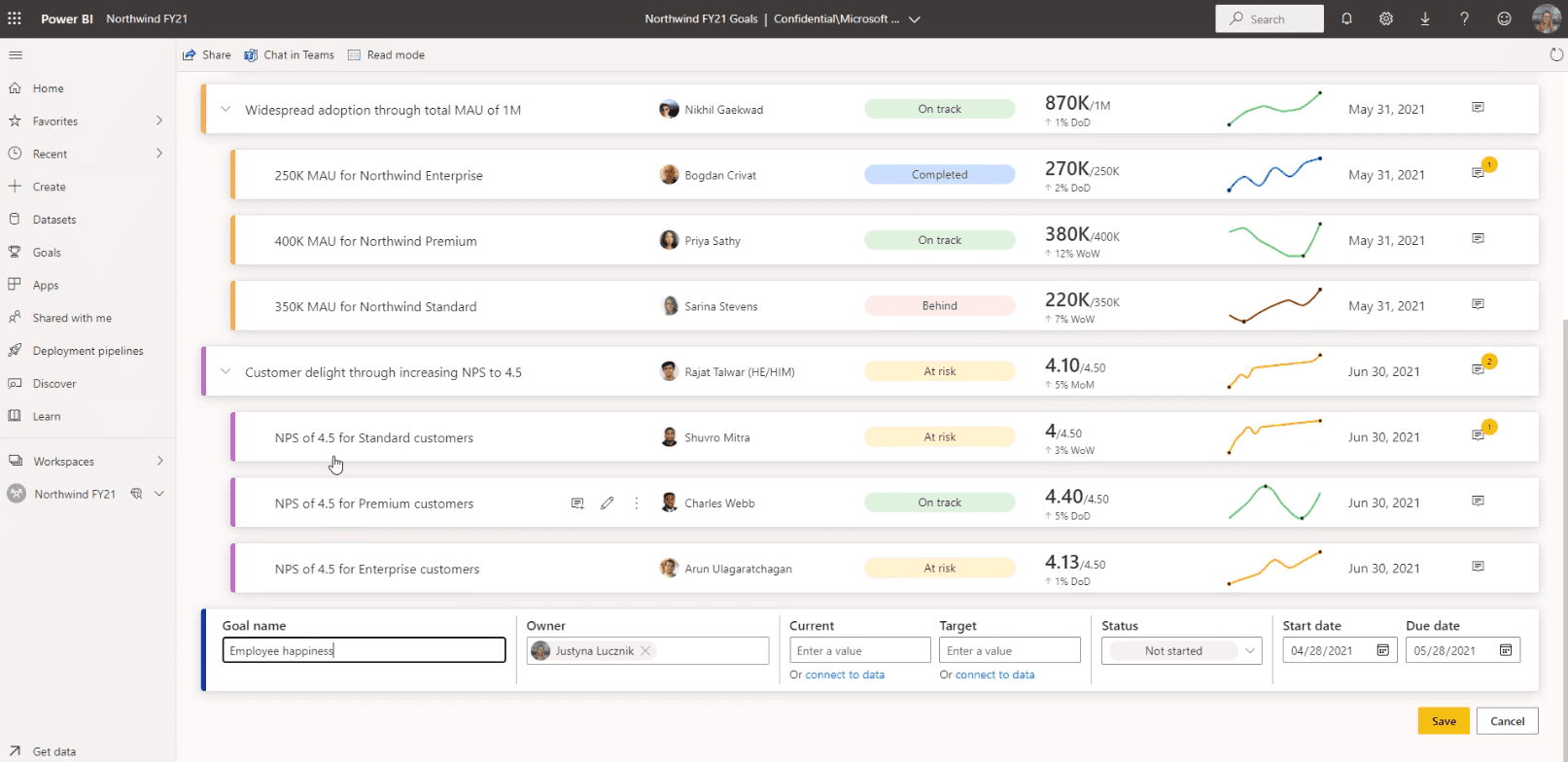The height and width of the screenshot is (762, 1568).
Task: Collapse the Widespread adoption goal subgoals
Action: click(x=226, y=110)
